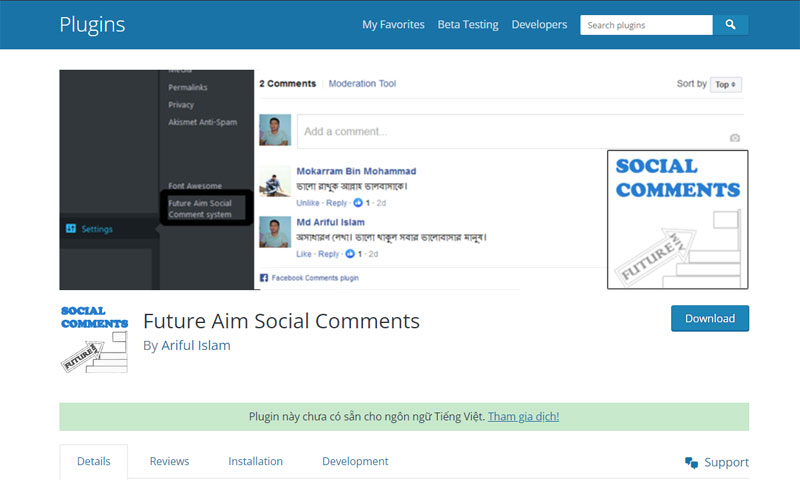This screenshot has width=800, height=500.
Task: Click the Support speech bubbles icon
Action: click(x=691, y=462)
